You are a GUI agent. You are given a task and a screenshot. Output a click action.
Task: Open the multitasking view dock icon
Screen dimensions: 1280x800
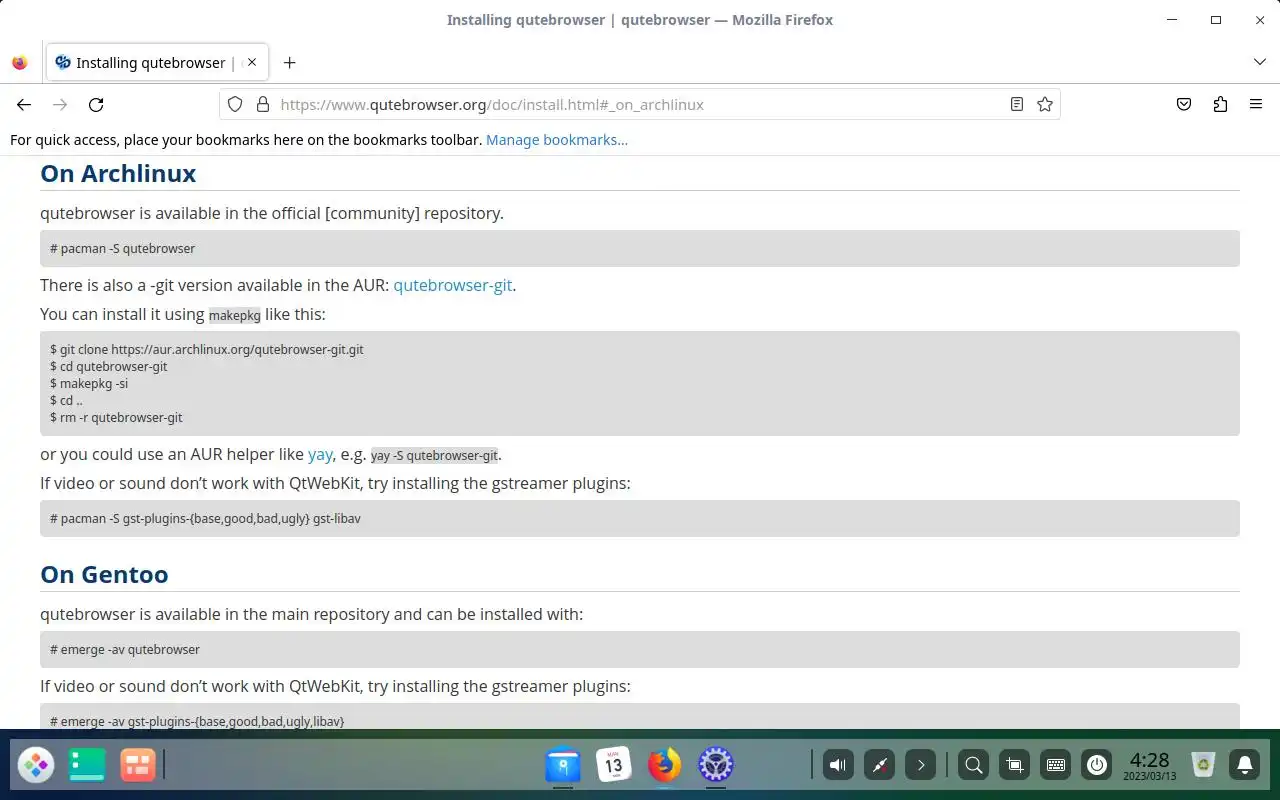[x=87, y=766]
